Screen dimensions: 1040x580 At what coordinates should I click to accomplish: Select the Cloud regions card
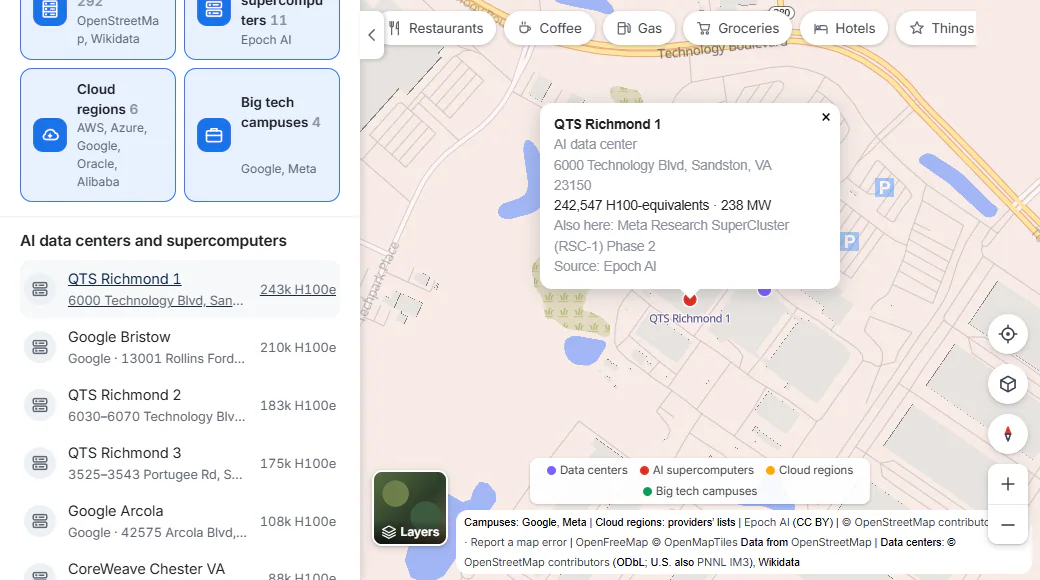coord(98,135)
